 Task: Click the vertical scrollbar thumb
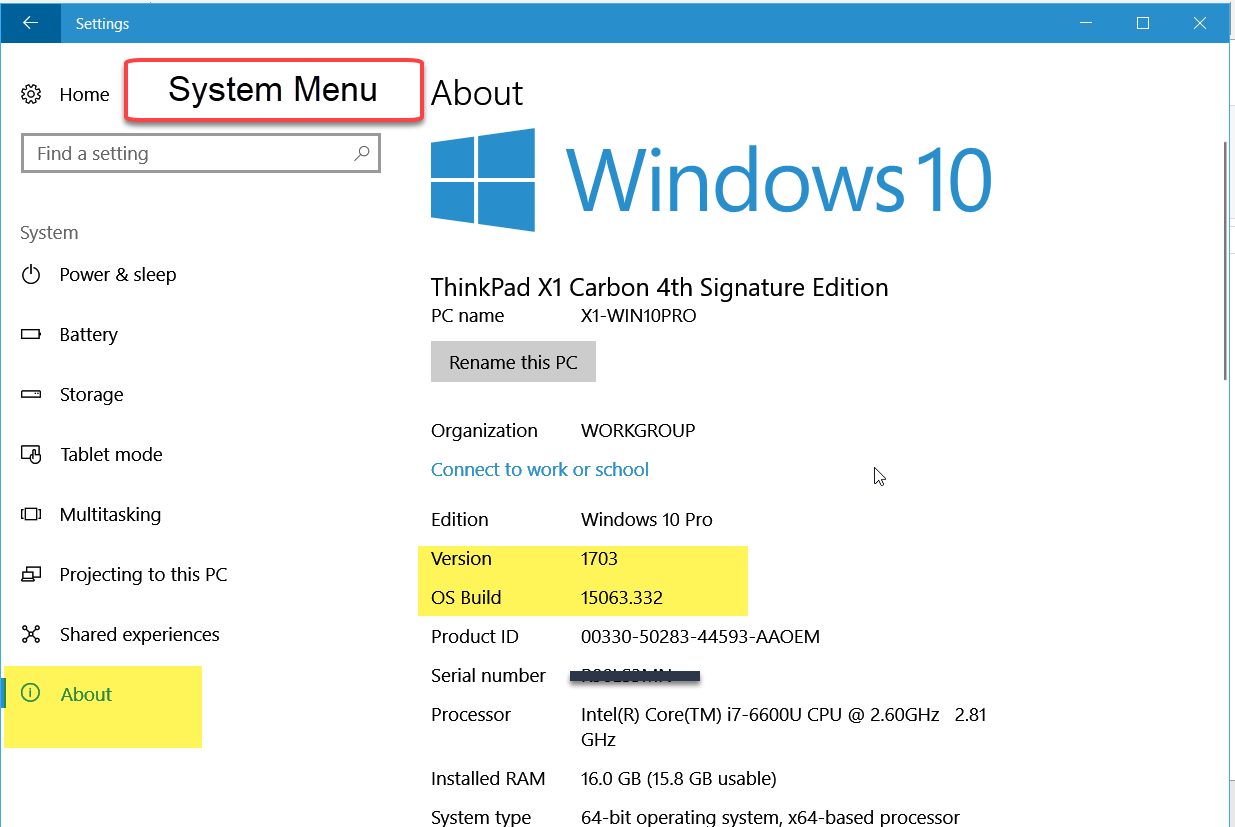(x=1227, y=260)
